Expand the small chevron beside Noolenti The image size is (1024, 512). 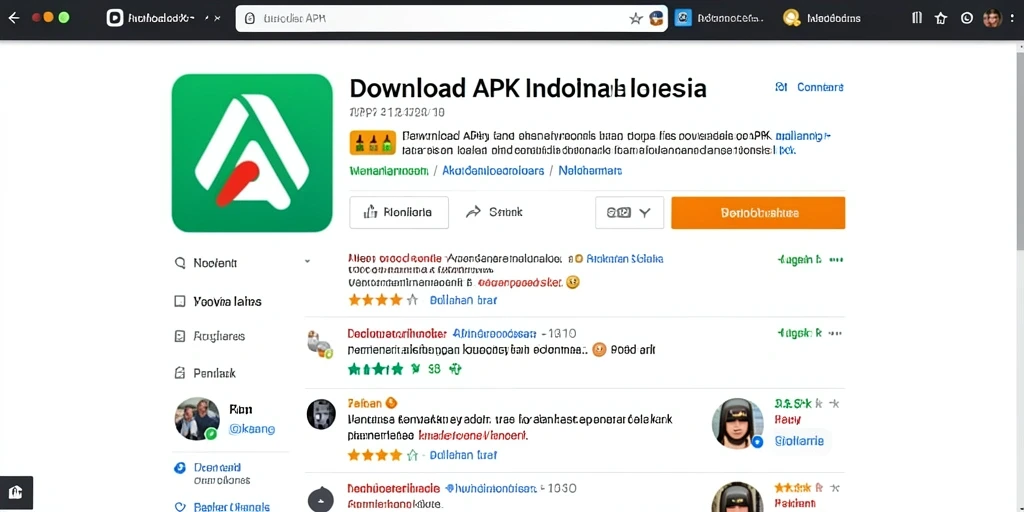pos(307,261)
